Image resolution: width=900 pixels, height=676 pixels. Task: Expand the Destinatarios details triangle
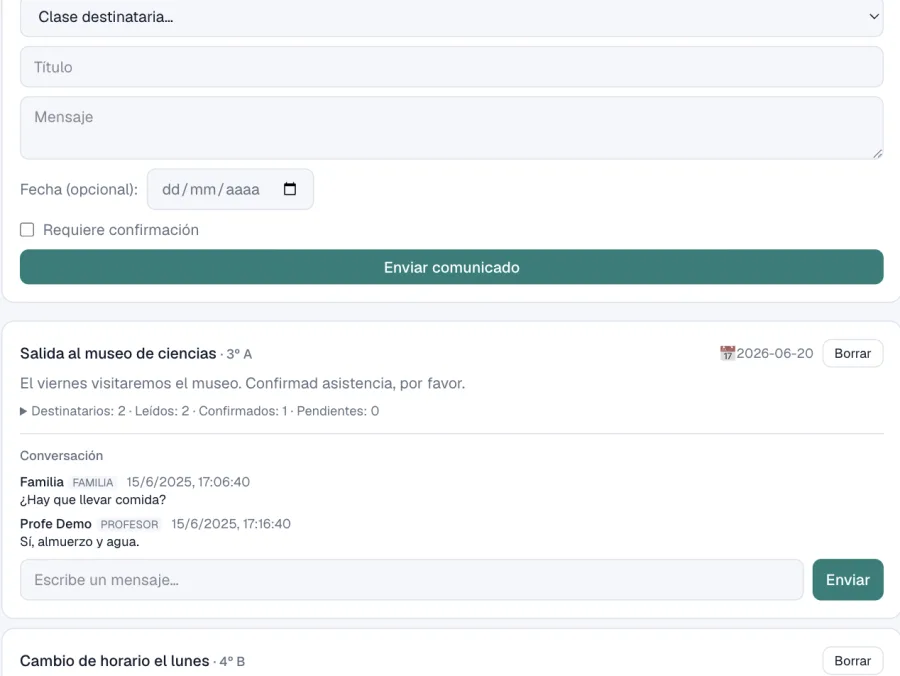(24, 411)
